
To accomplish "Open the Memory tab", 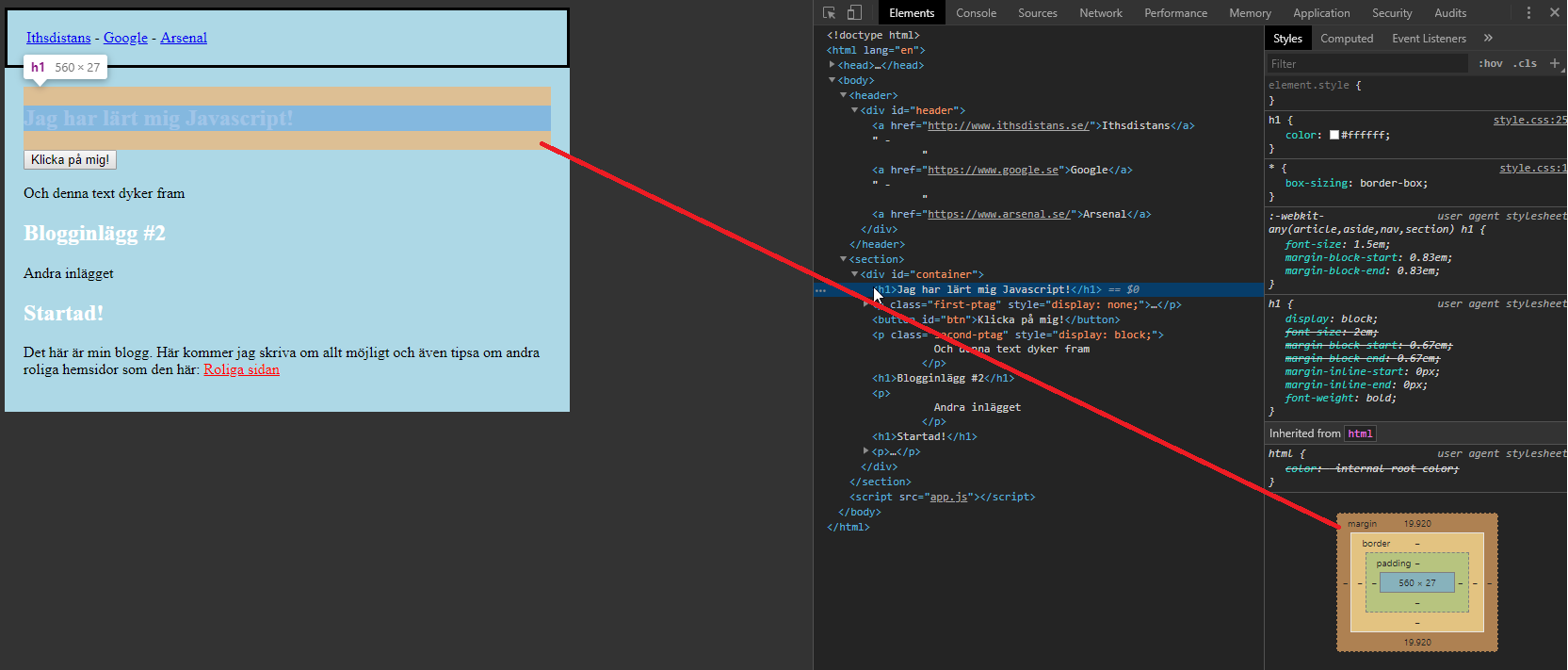I will pos(1250,12).
